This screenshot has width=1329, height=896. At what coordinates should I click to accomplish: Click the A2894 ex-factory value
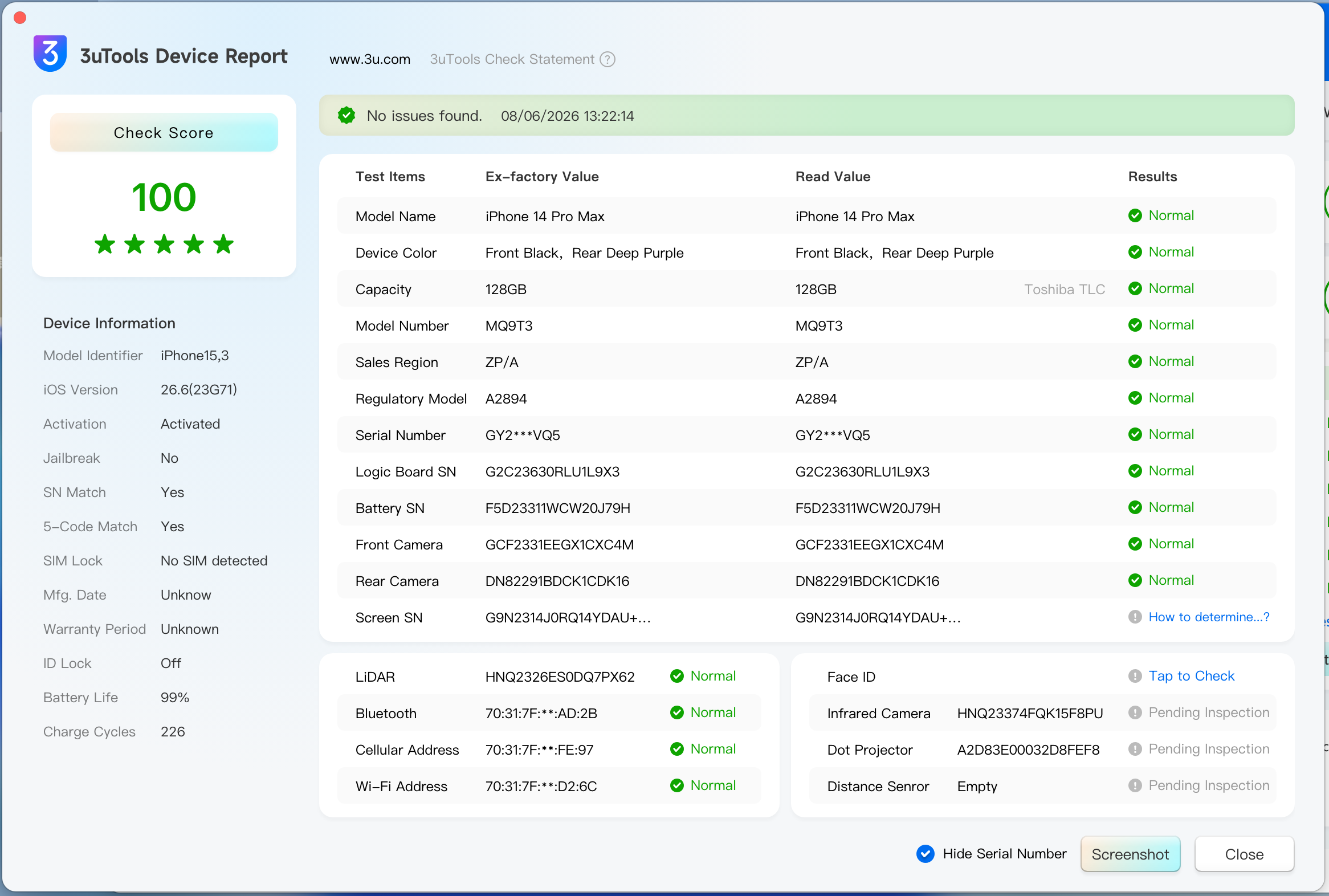click(505, 399)
